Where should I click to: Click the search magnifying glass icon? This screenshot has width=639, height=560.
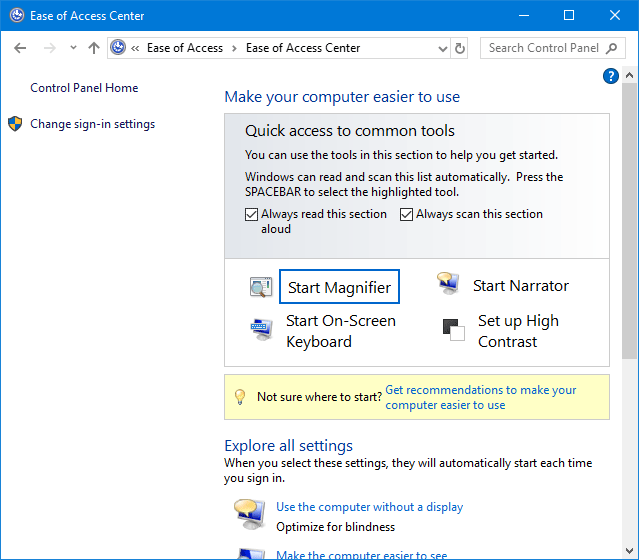click(611, 48)
